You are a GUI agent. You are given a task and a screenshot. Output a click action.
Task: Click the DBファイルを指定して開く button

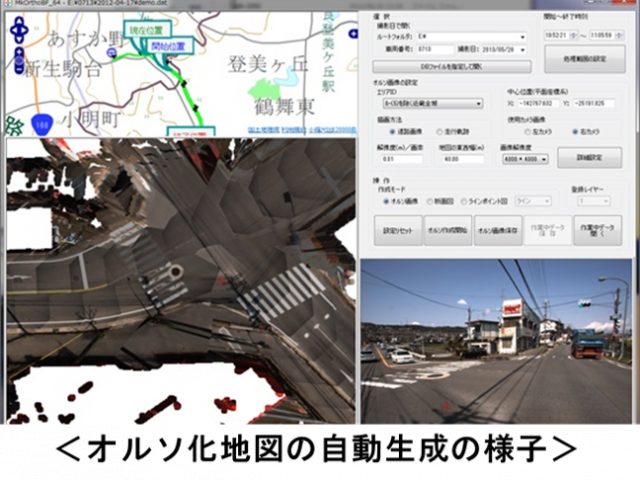(450, 65)
